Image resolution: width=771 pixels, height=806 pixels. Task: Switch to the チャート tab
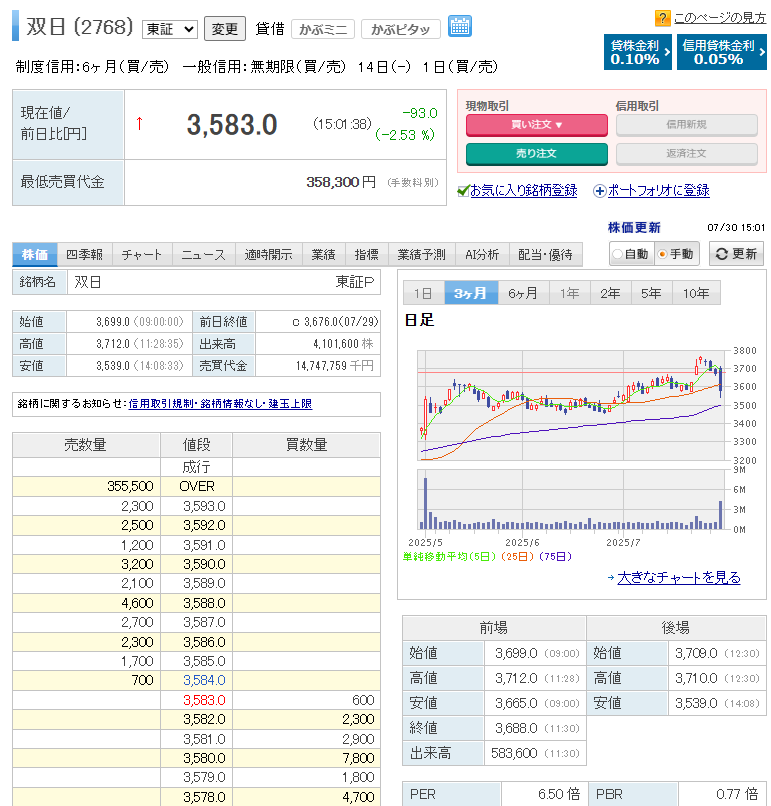(x=141, y=254)
